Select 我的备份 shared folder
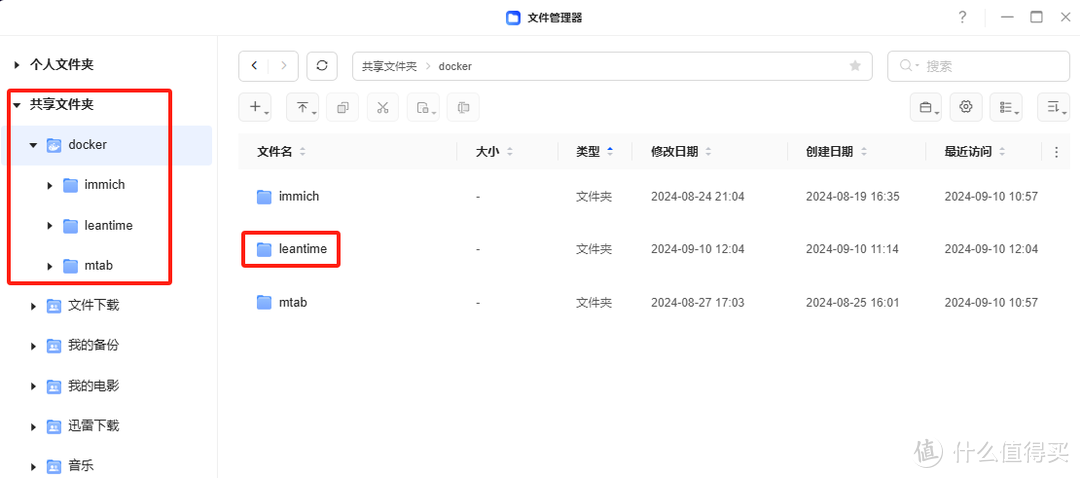1080x478 pixels. [x=94, y=345]
